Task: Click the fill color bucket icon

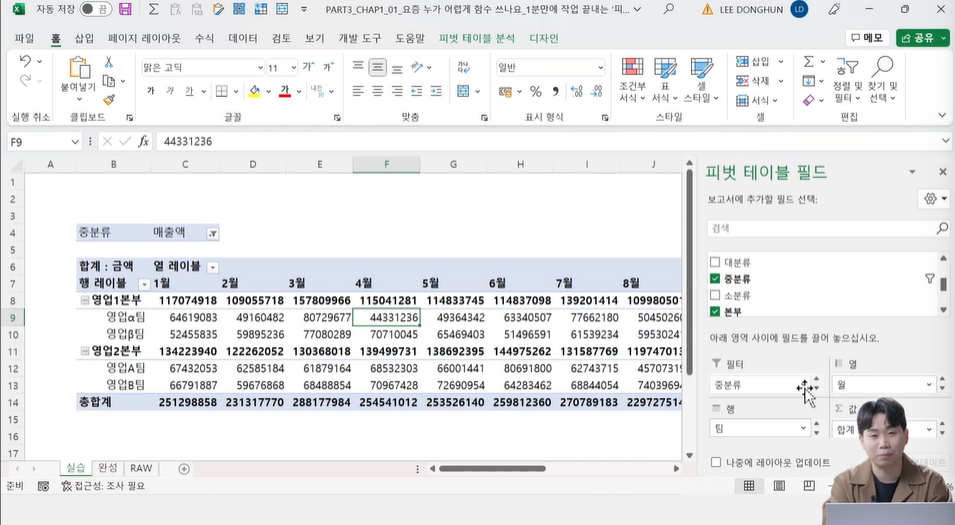Action: [x=255, y=91]
